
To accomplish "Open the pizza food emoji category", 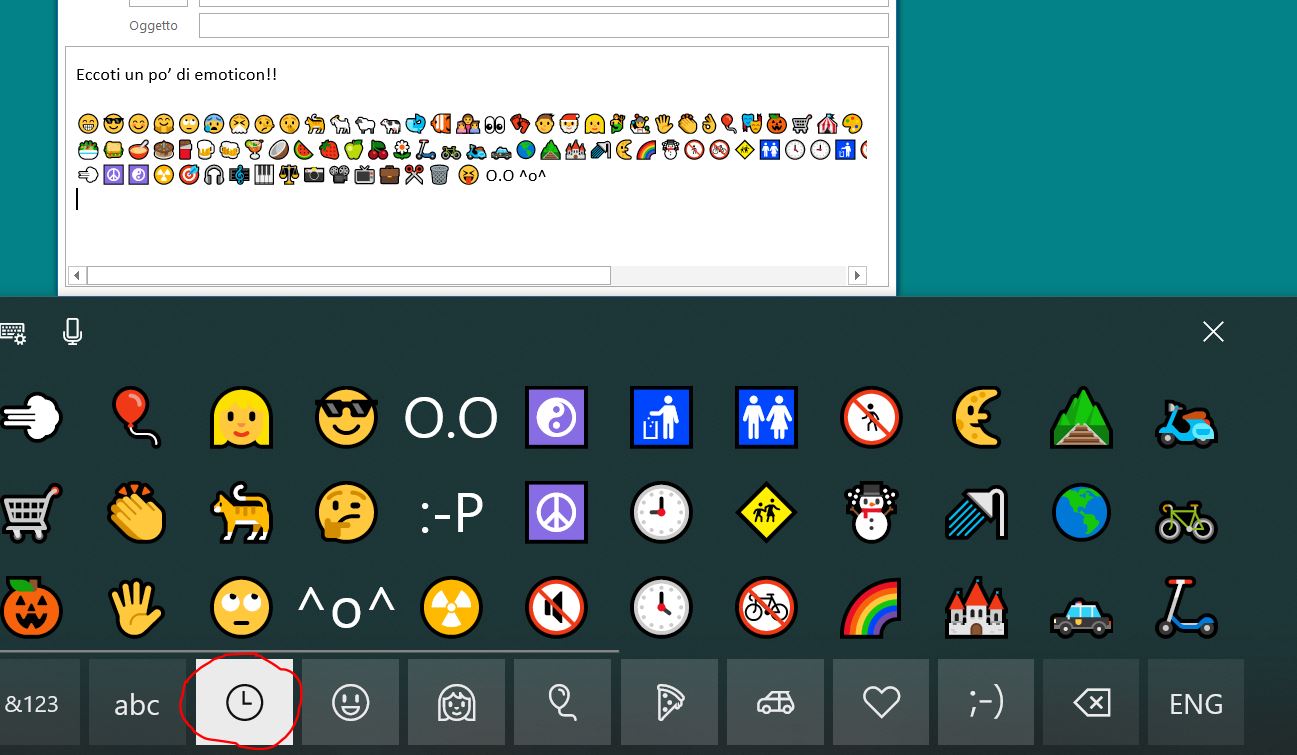I will click(668, 703).
